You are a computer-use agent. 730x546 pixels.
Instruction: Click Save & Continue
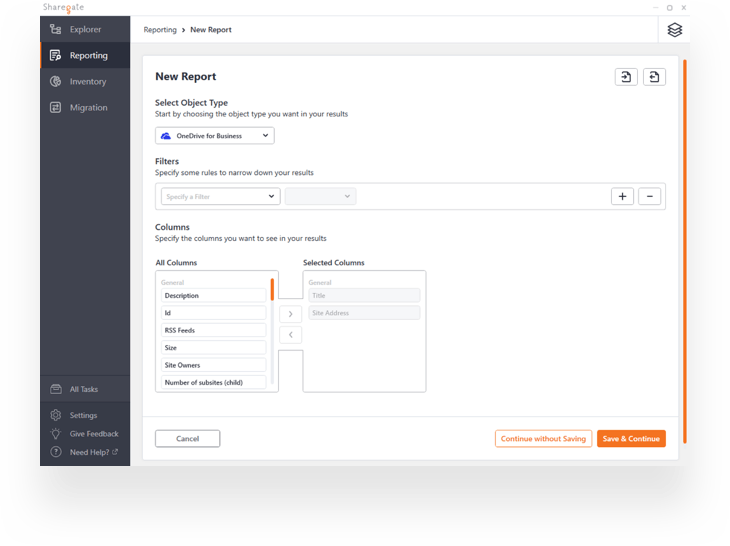631,438
